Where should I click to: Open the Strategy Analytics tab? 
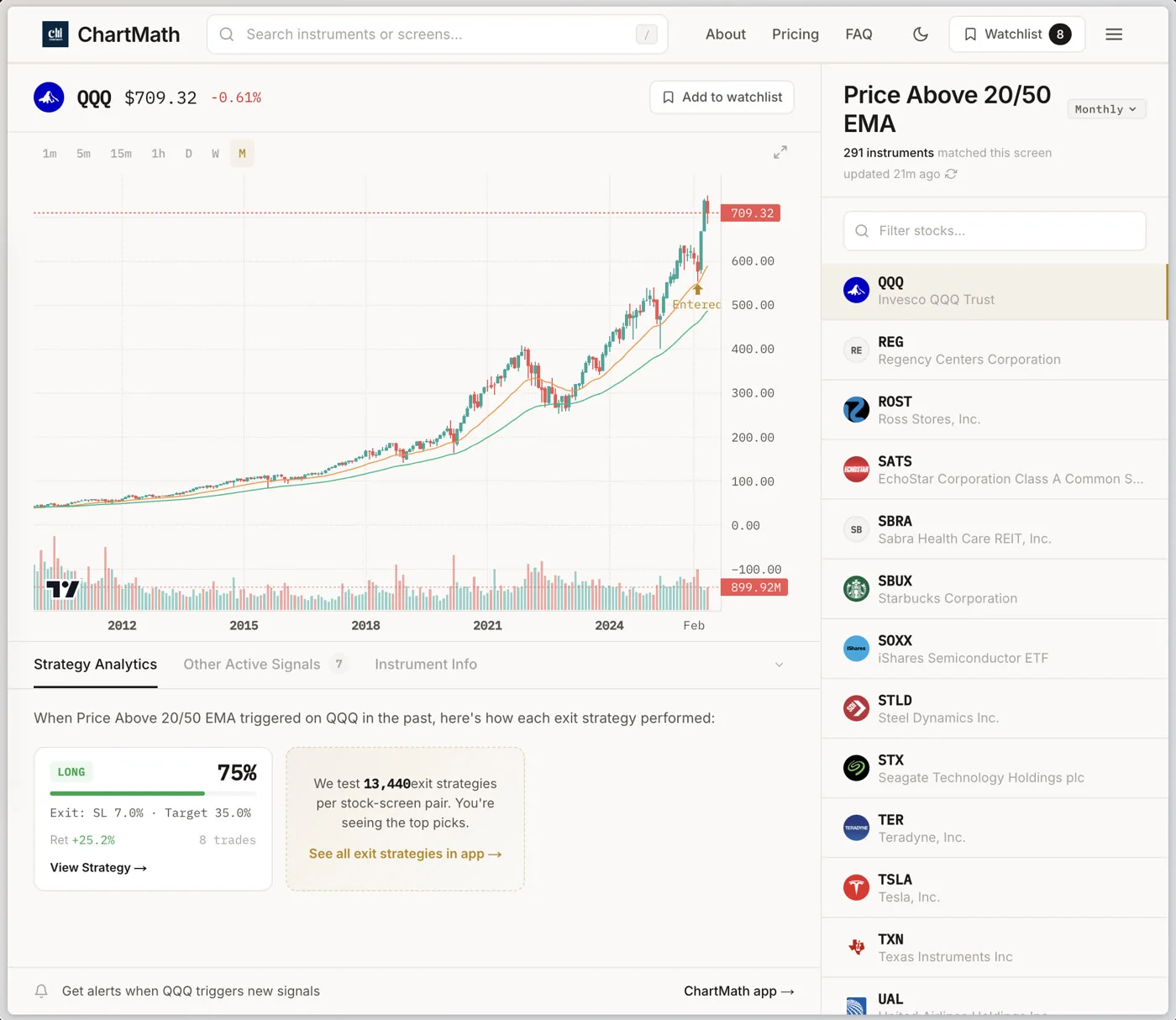tap(95, 665)
